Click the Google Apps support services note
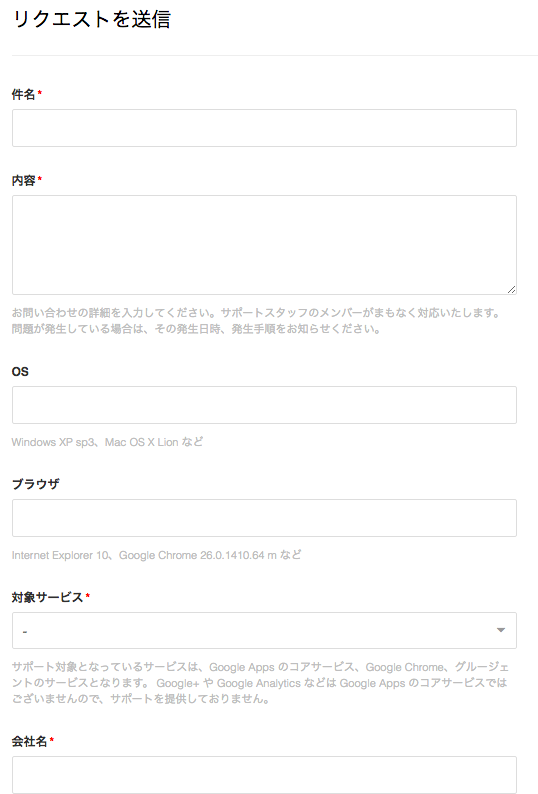The image size is (538, 794). point(260,683)
